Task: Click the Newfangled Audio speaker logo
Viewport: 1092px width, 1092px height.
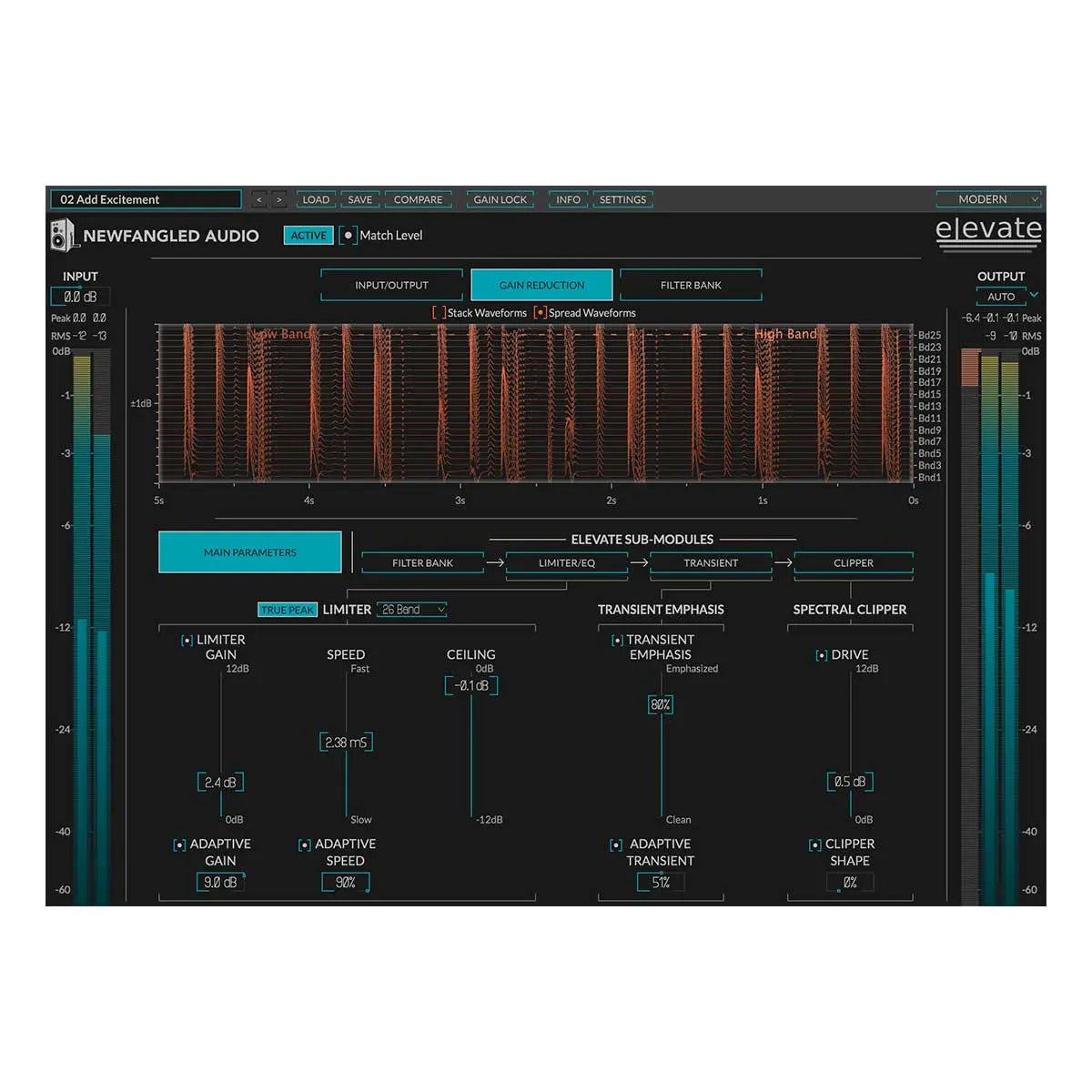Action: (x=63, y=235)
